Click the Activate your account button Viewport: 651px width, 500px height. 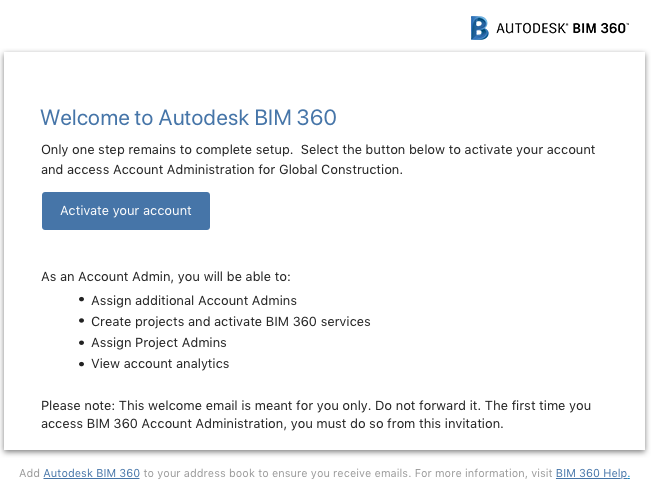click(126, 211)
